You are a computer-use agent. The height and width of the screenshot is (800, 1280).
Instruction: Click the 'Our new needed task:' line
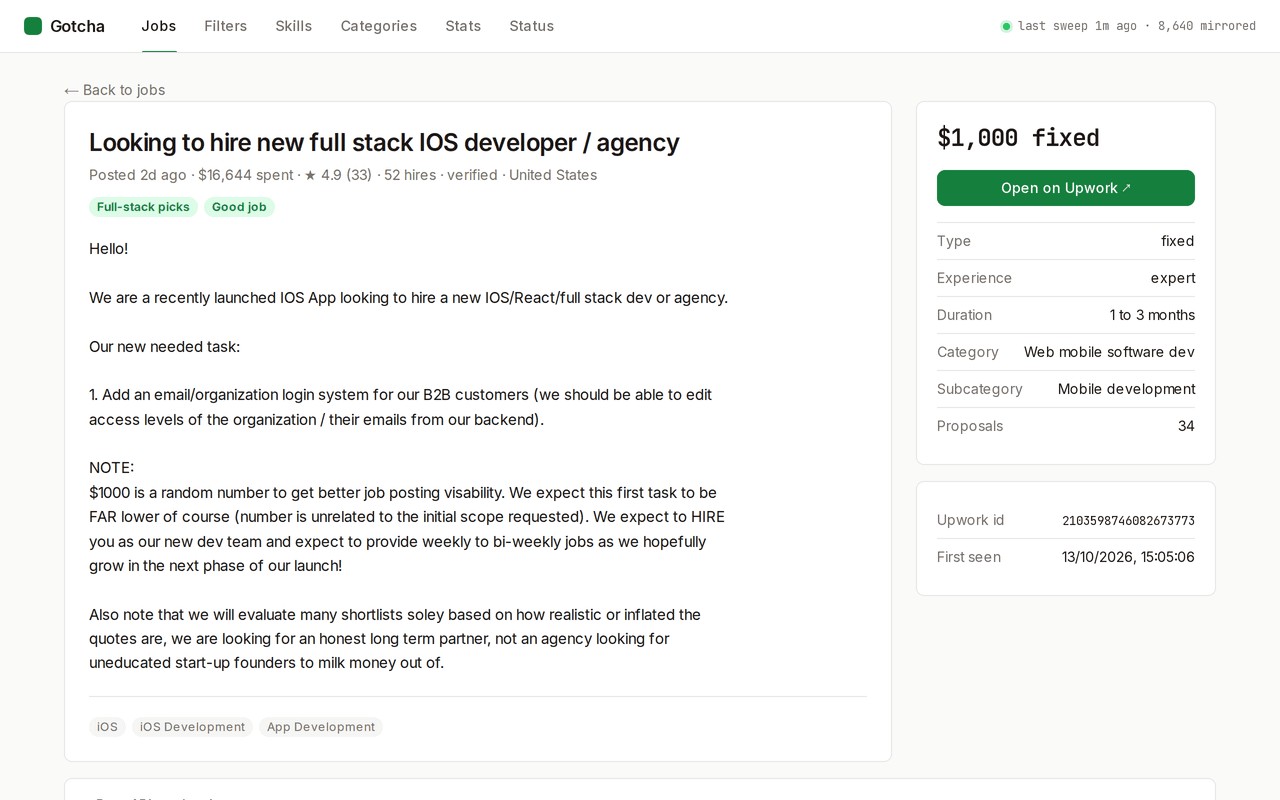click(x=165, y=347)
